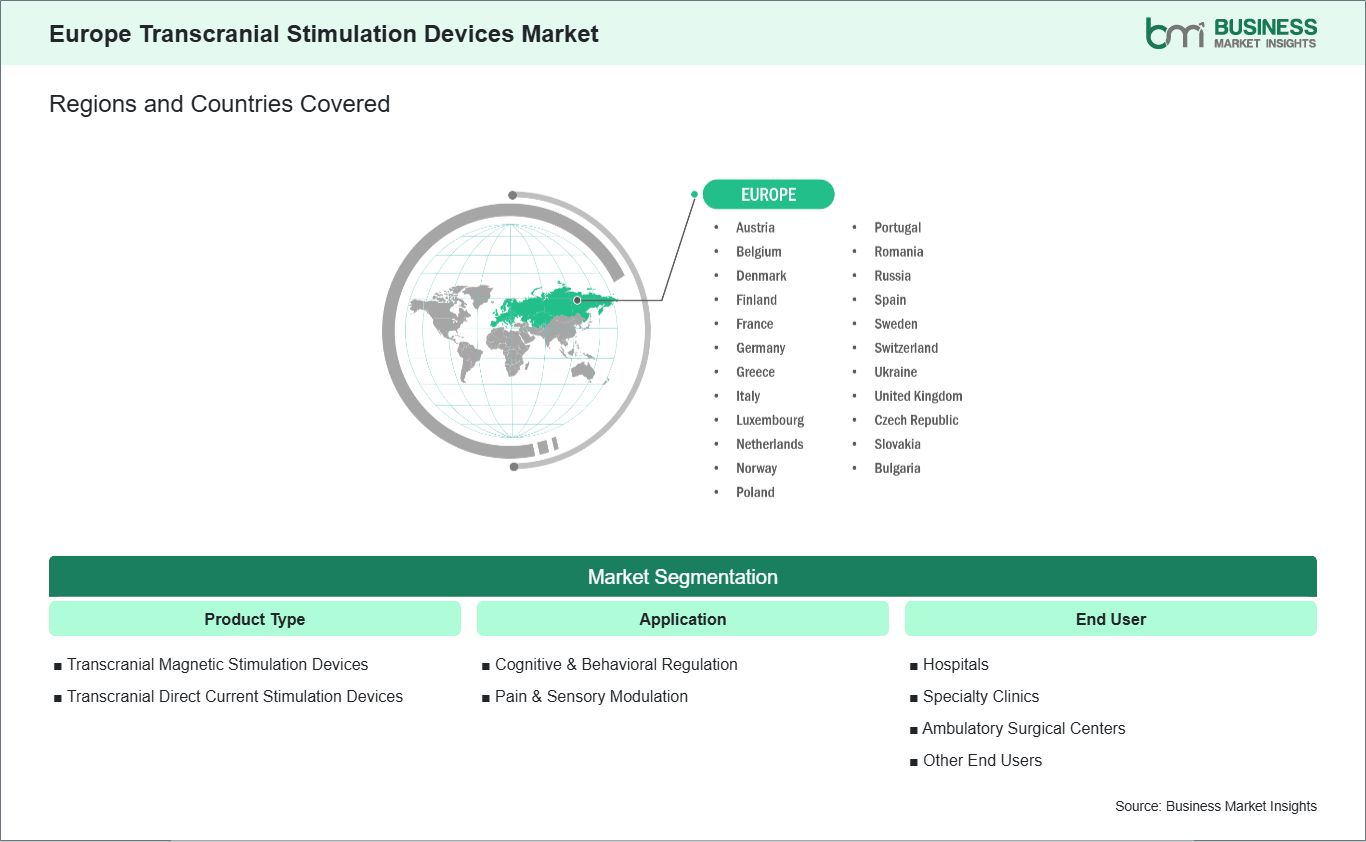Click 'Italy' in the country list
The width and height of the screenshot is (1366, 842).
click(x=748, y=396)
